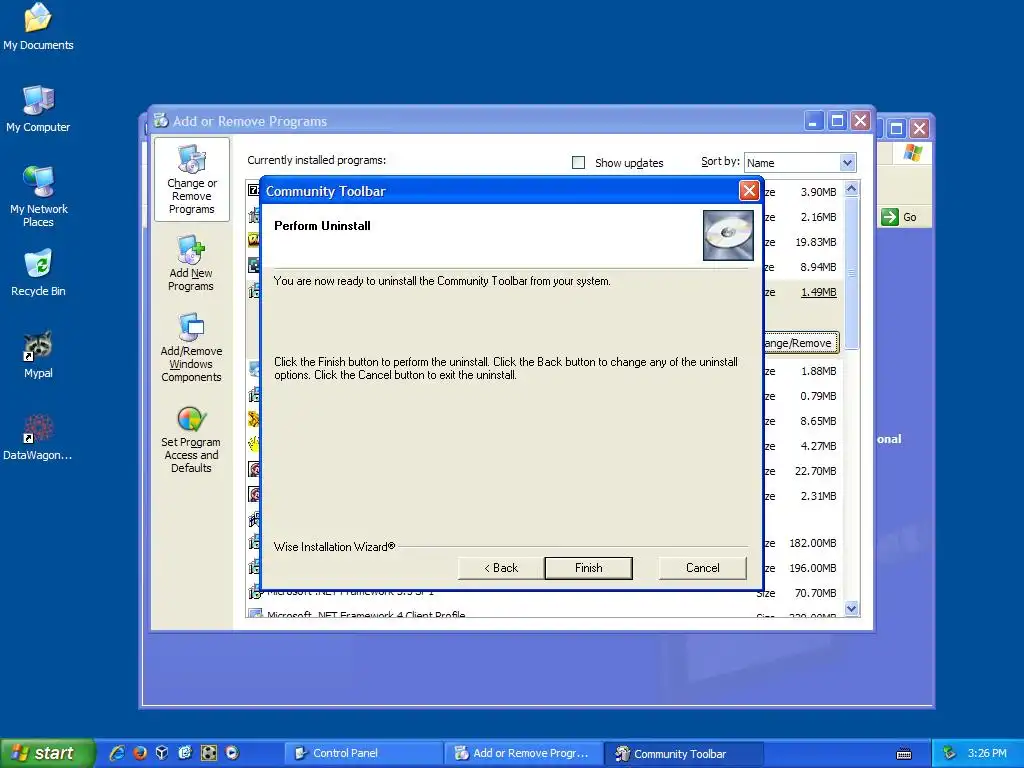The width and height of the screenshot is (1024, 768).
Task: Launch Mypal browser shortcut
Action: pos(38,355)
